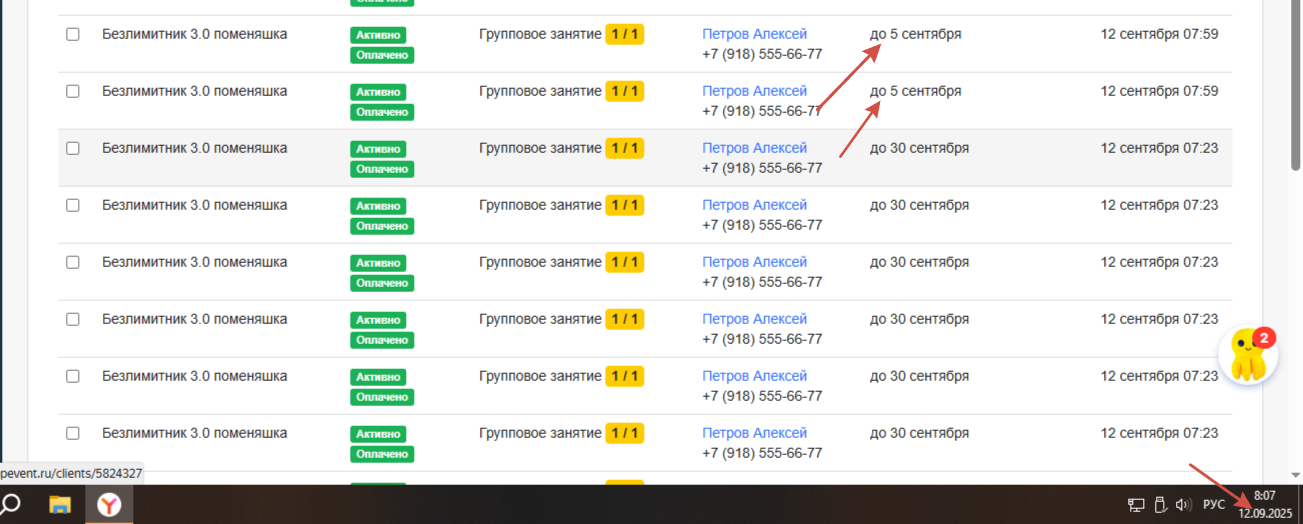
Task: Click the «Активно» badge in the topmost «до 5 сентября» row
Action: (x=378, y=35)
